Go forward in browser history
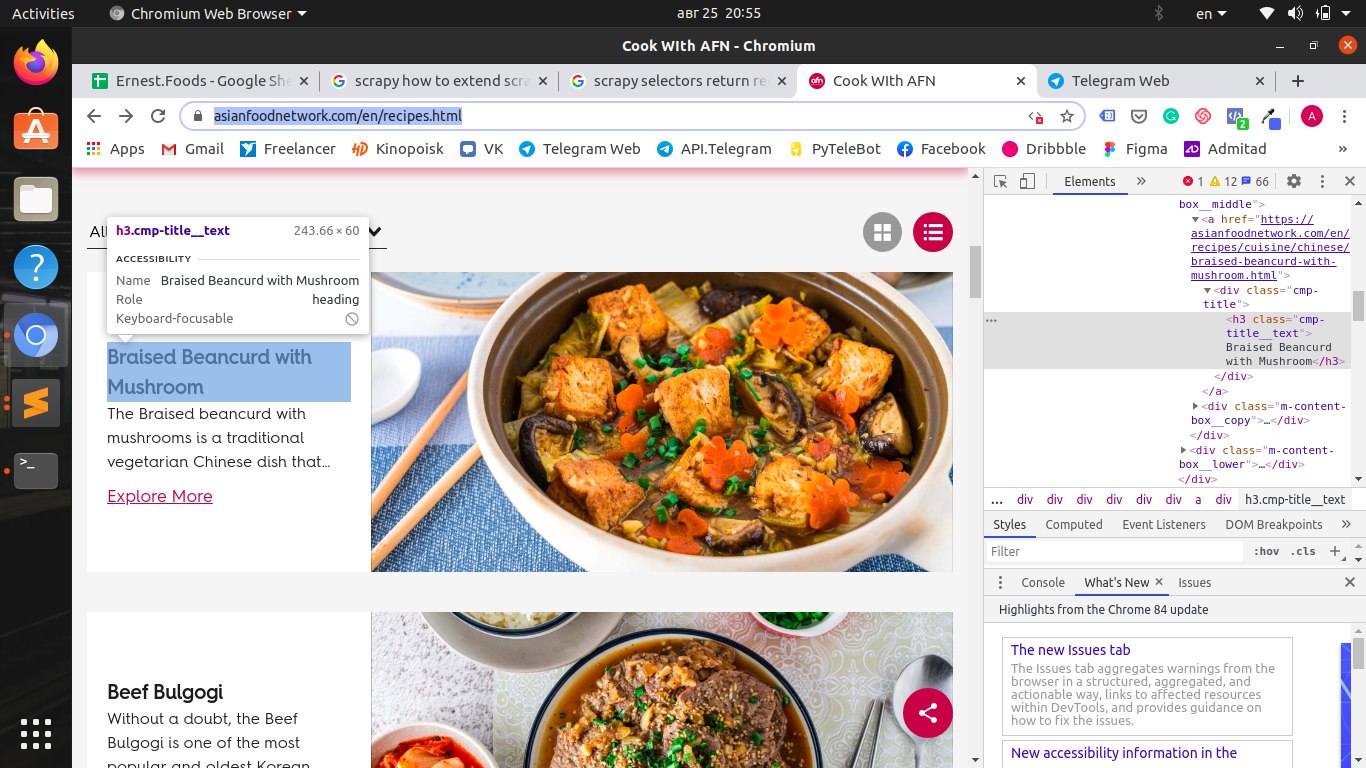The width and height of the screenshot is (1366, 768). [x=126, y=116]
